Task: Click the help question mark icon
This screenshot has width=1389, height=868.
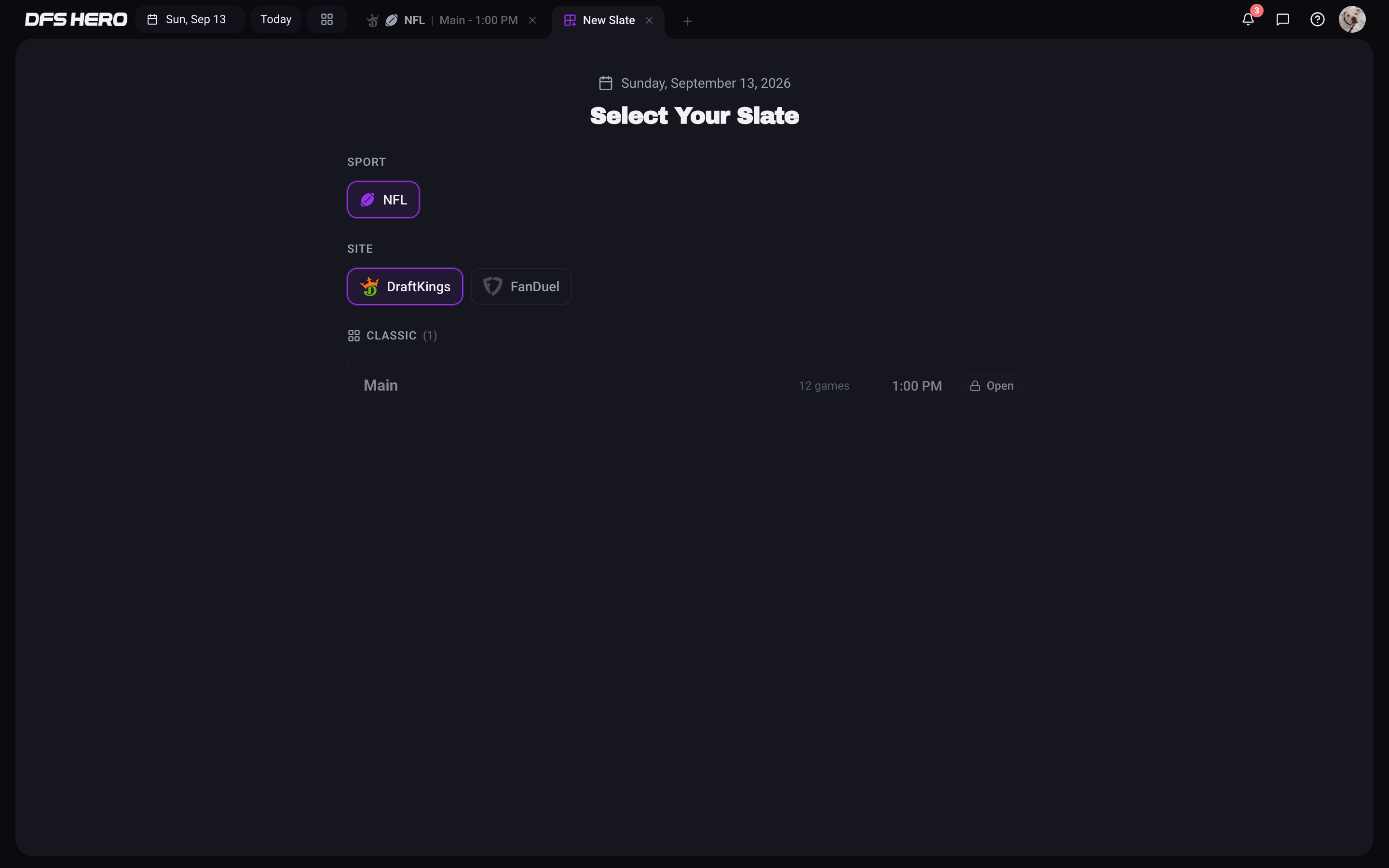Action: 1317,19
